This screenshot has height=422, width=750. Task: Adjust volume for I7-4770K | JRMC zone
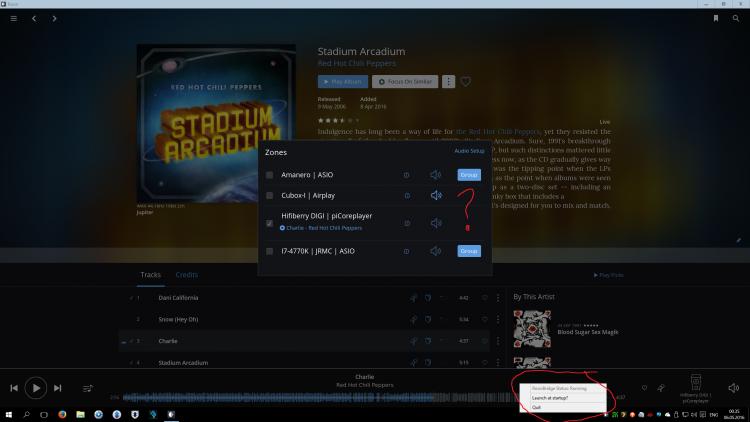(x=436, y=251)
